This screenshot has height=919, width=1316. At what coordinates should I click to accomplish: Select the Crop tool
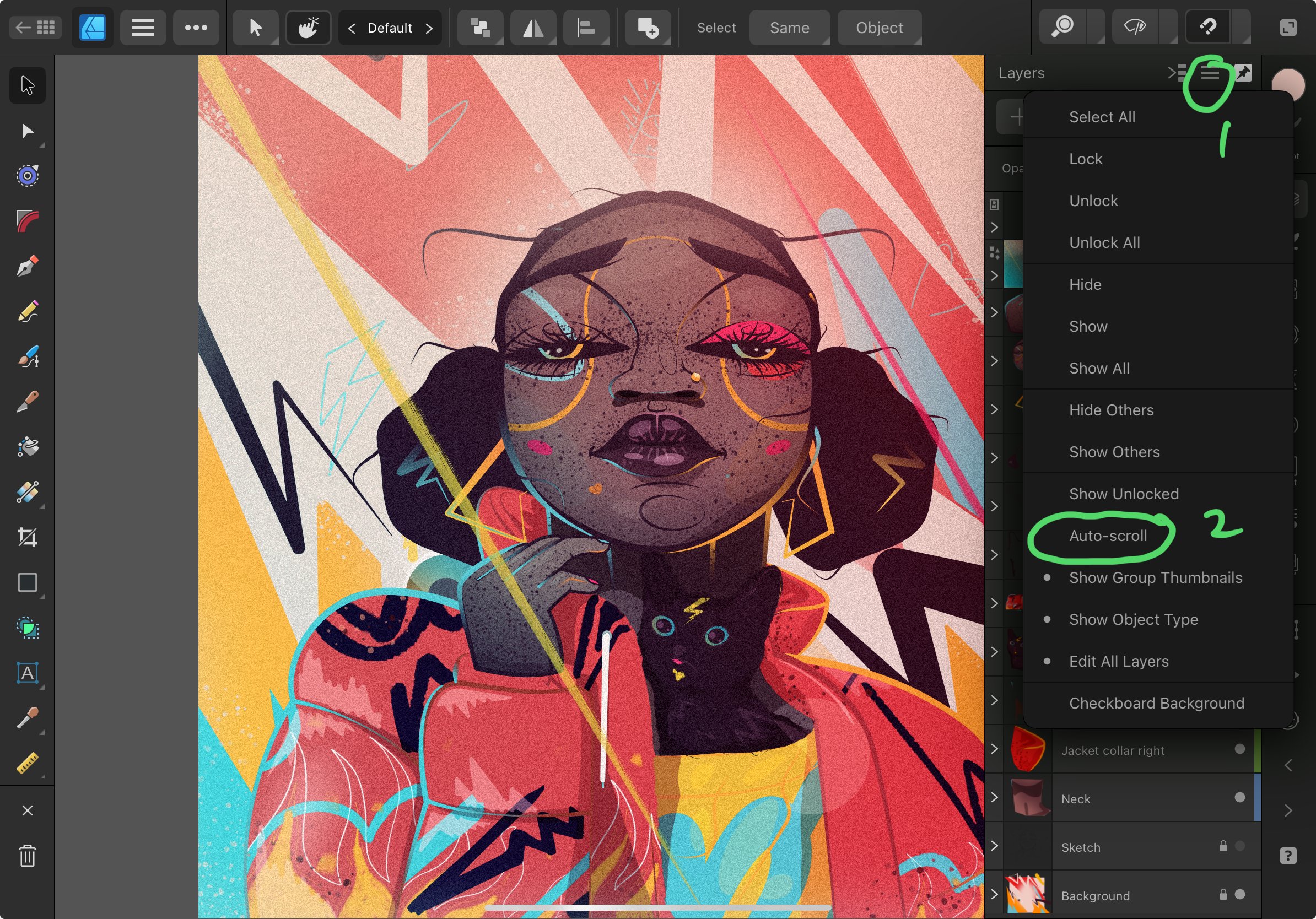[x=28, y=537]
